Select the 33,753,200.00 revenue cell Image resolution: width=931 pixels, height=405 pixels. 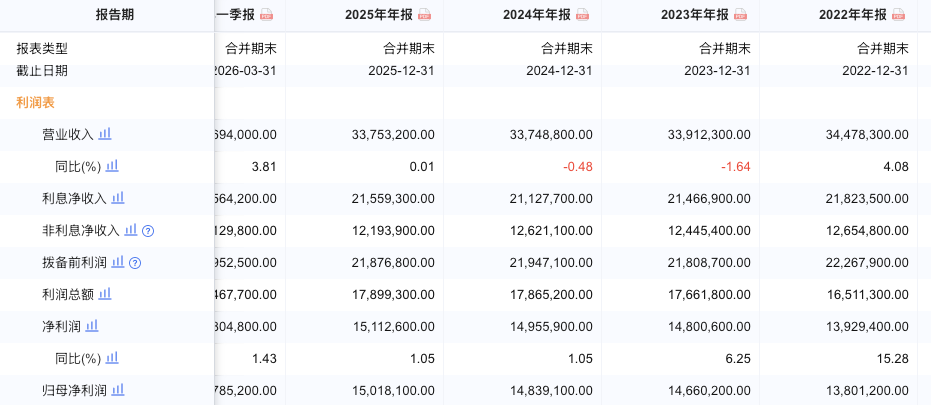390,135
